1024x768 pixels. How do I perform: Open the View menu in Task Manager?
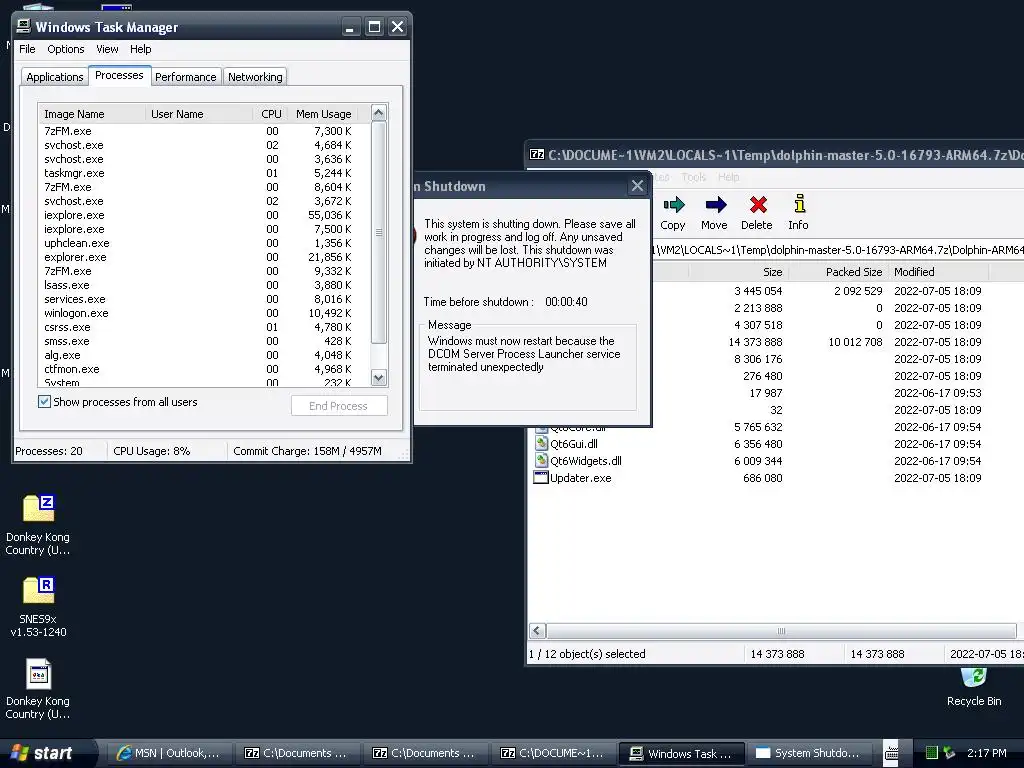(107, 49)
